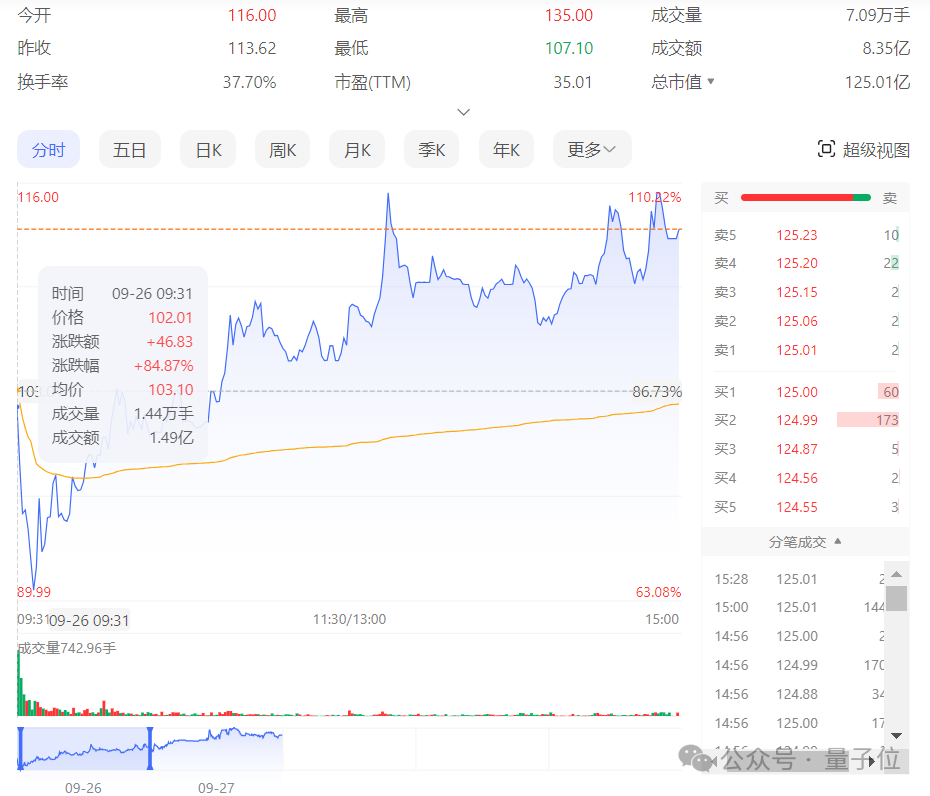Grab the left handle of date range slider

tap(19, 748)
